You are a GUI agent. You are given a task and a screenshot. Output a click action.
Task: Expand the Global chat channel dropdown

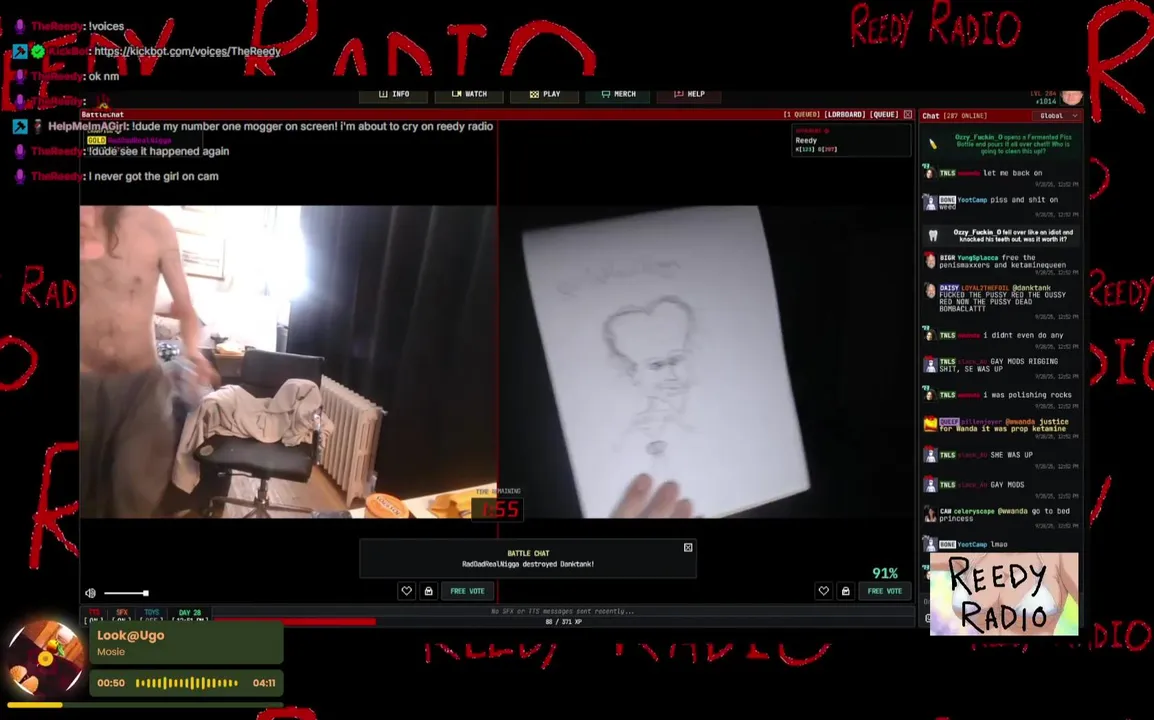pyautogui.click(x=1058, y=116)
